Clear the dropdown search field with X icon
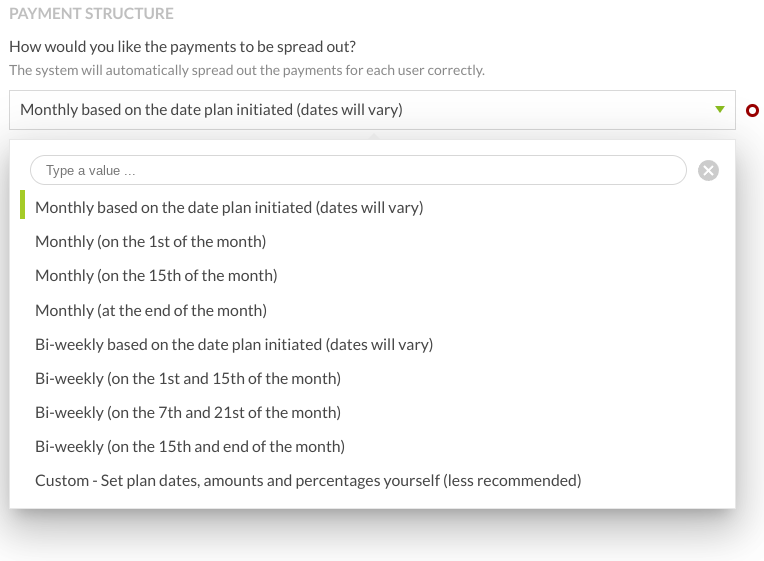This screenshot has height=561, width=764. coord(708,170)
